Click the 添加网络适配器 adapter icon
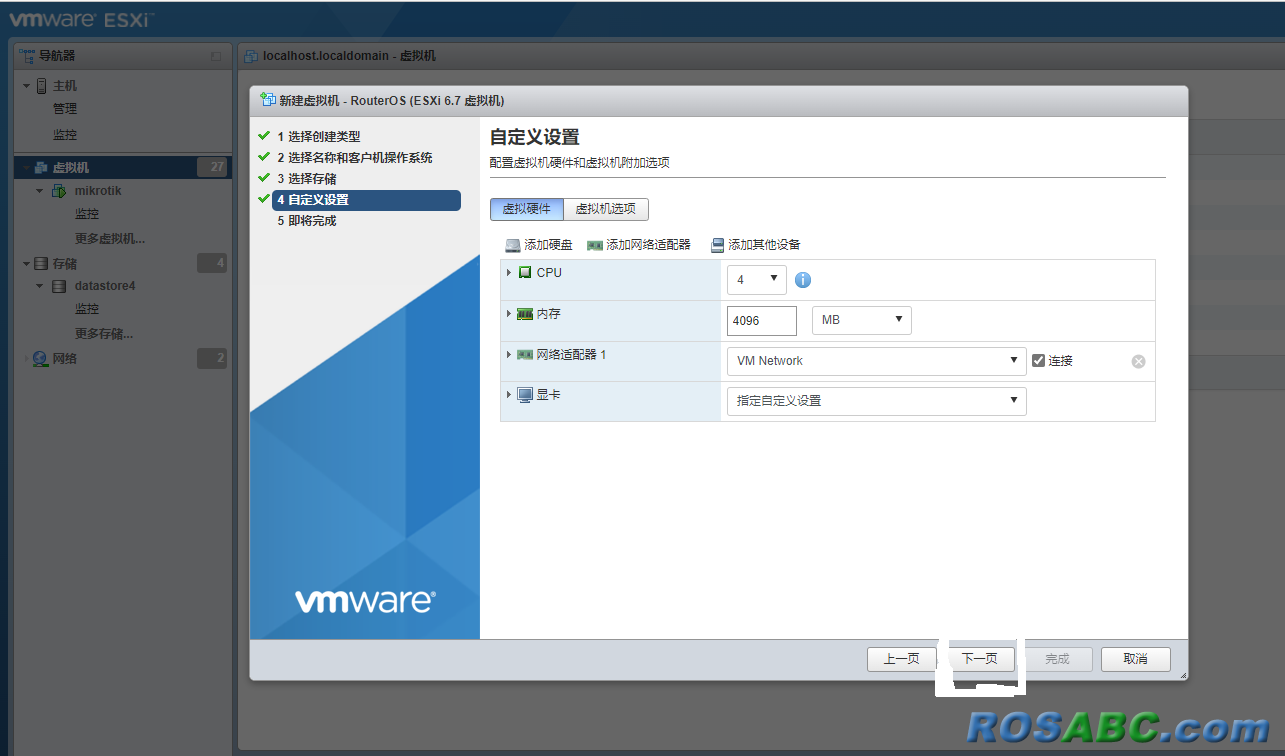This screenshot has width=1285, height=756. point(595,245)
